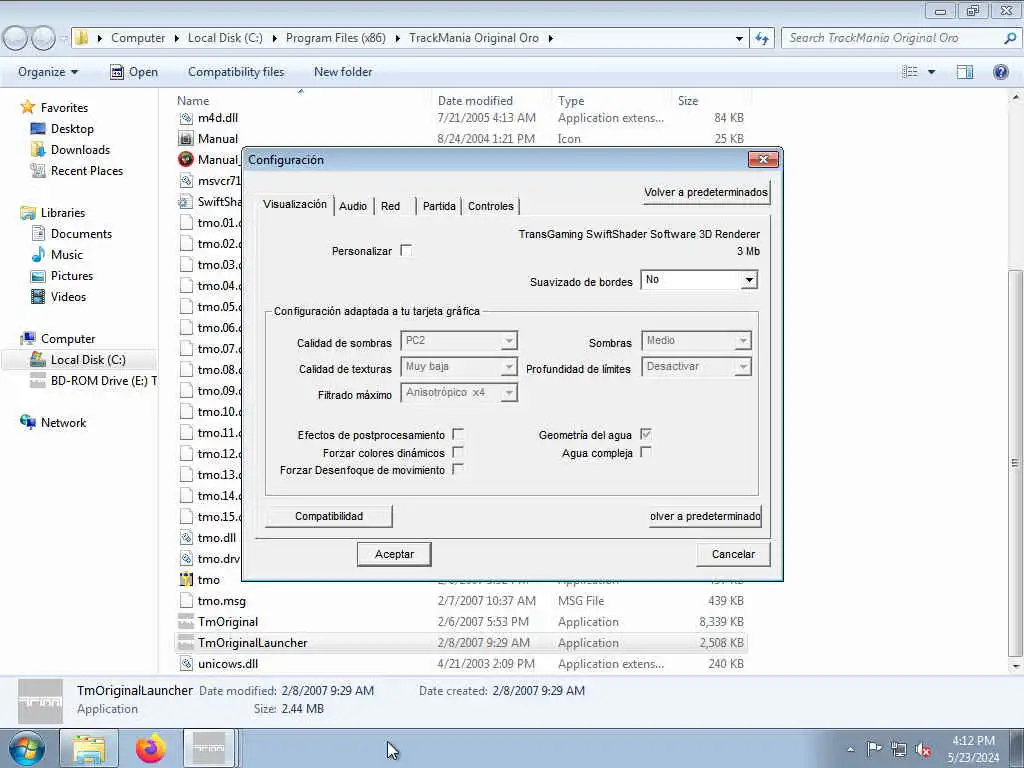Viewport: 1024px width, 768px height.
Task: Open Videos library
Action: pyautogui.click(x=68, y=296)
